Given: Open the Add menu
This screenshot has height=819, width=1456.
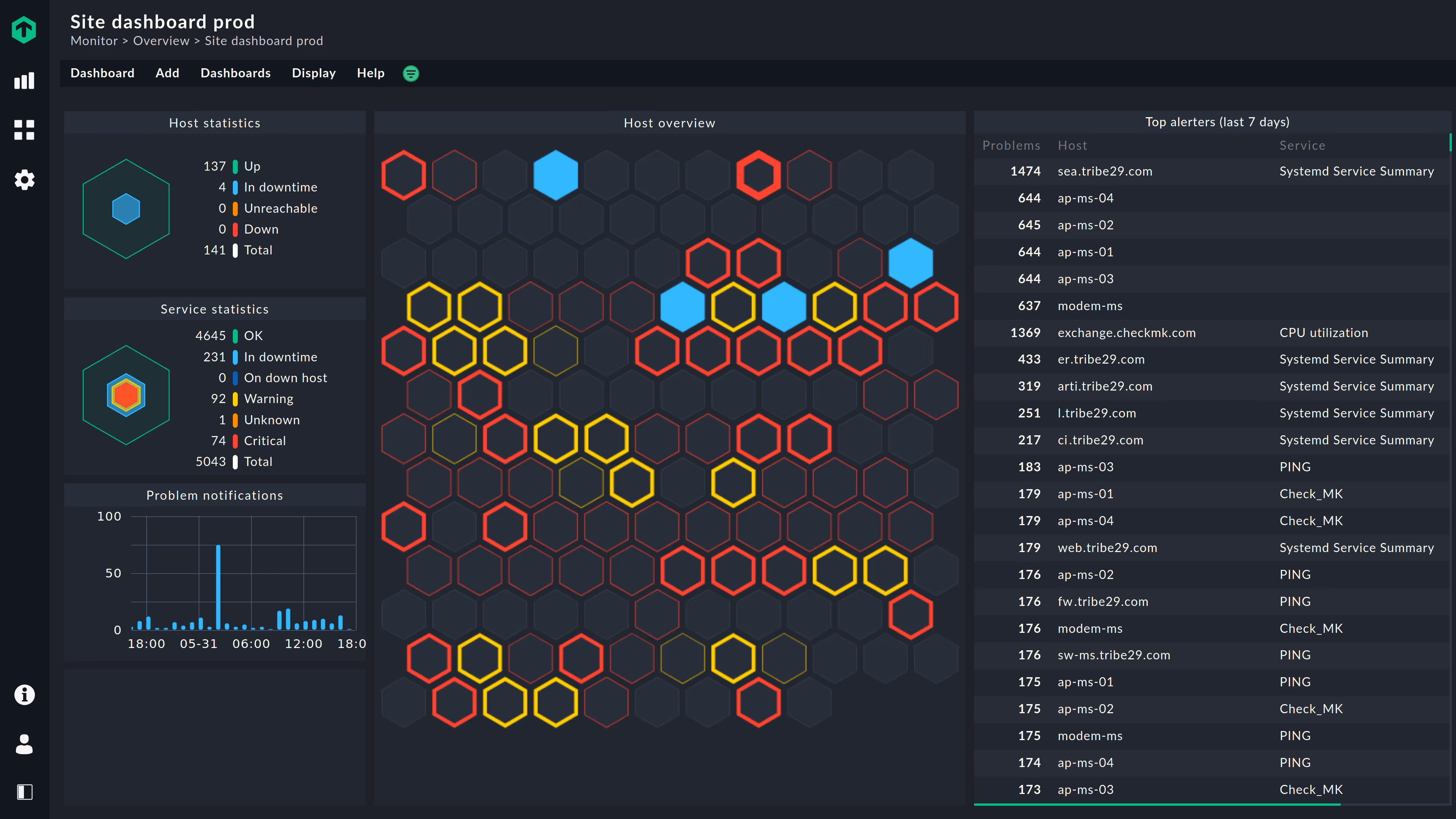Looking at the screenshot, I should click(x=167, y=74).
